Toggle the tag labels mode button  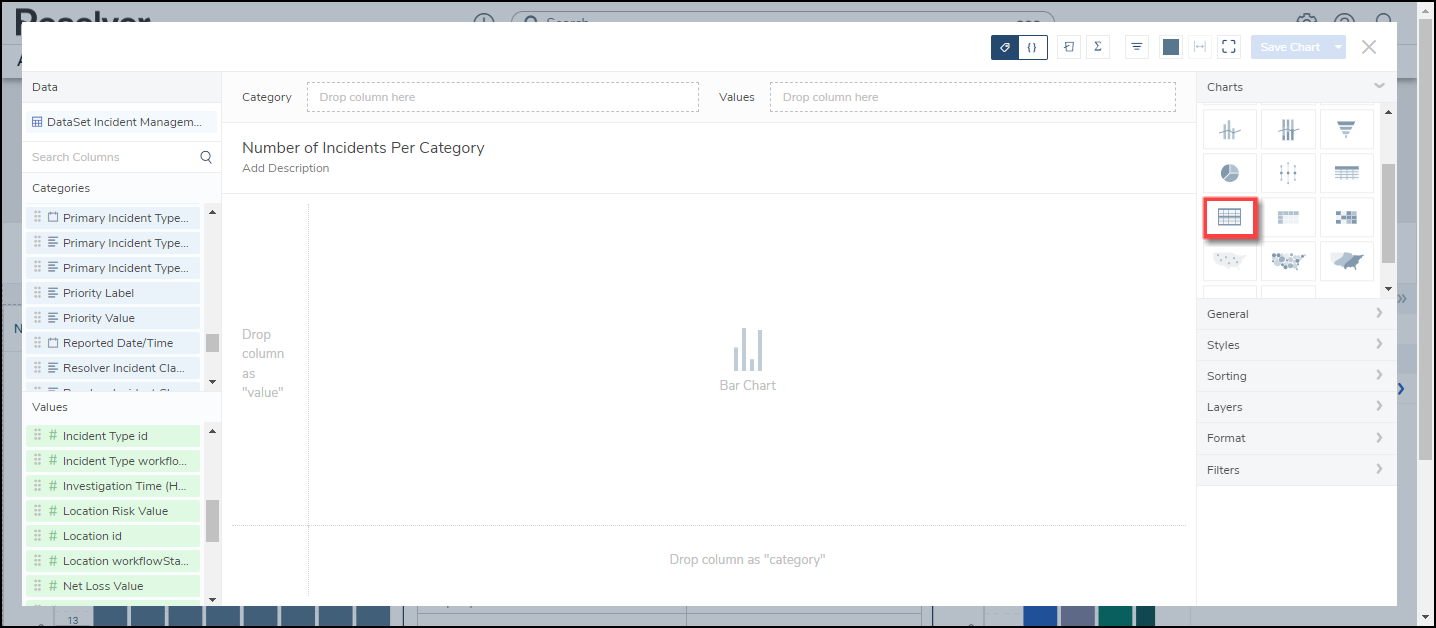tap(1005, 47)
